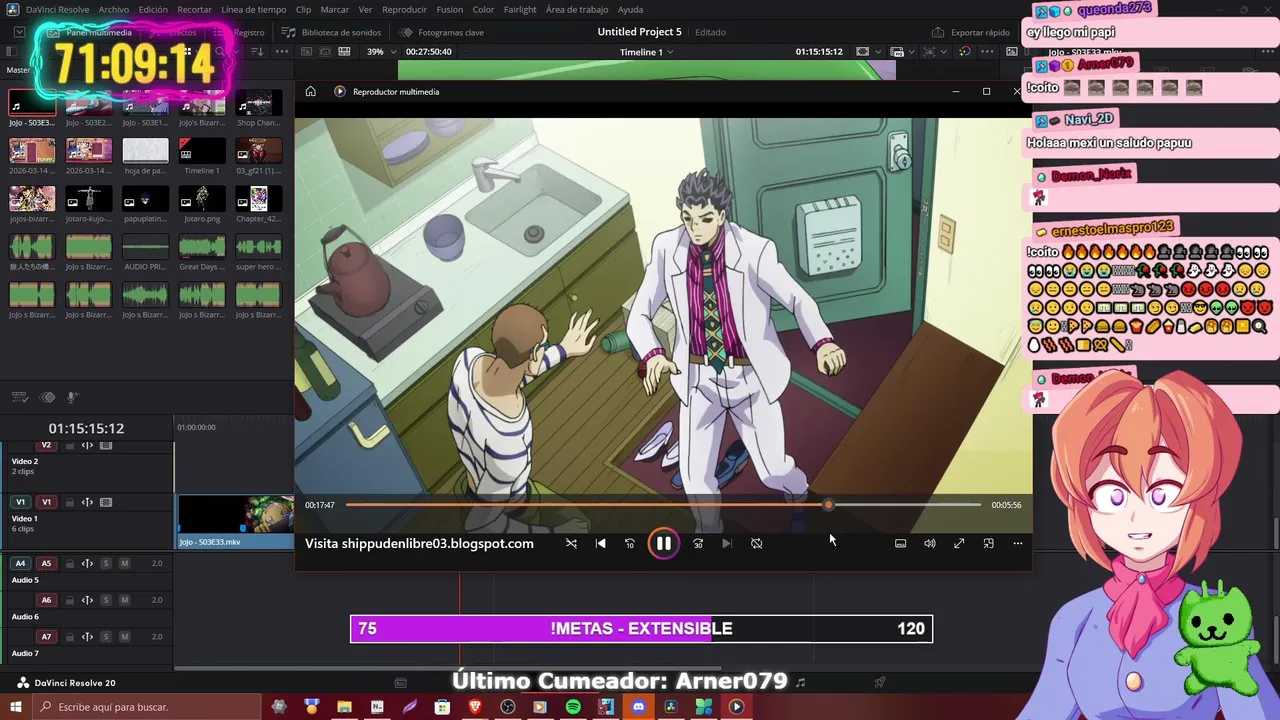This screenshot has height=720, width=1280.
Task: Open the Fairlight menu
Action: click(x=520, y=9)
